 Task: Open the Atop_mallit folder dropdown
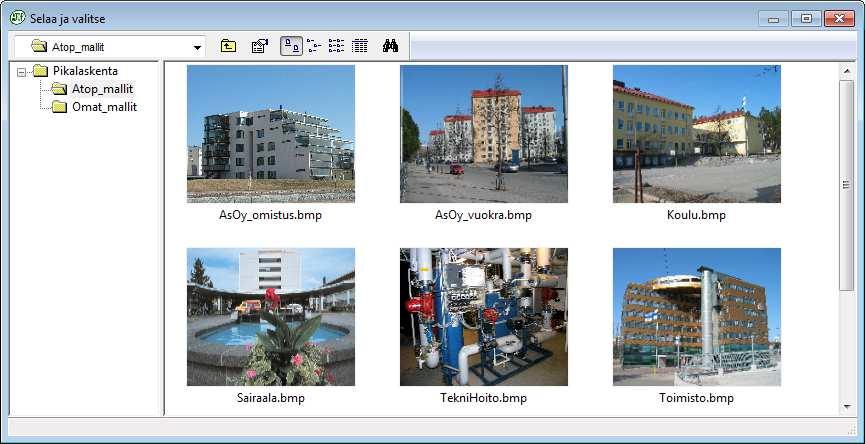[x=197, y=47]
